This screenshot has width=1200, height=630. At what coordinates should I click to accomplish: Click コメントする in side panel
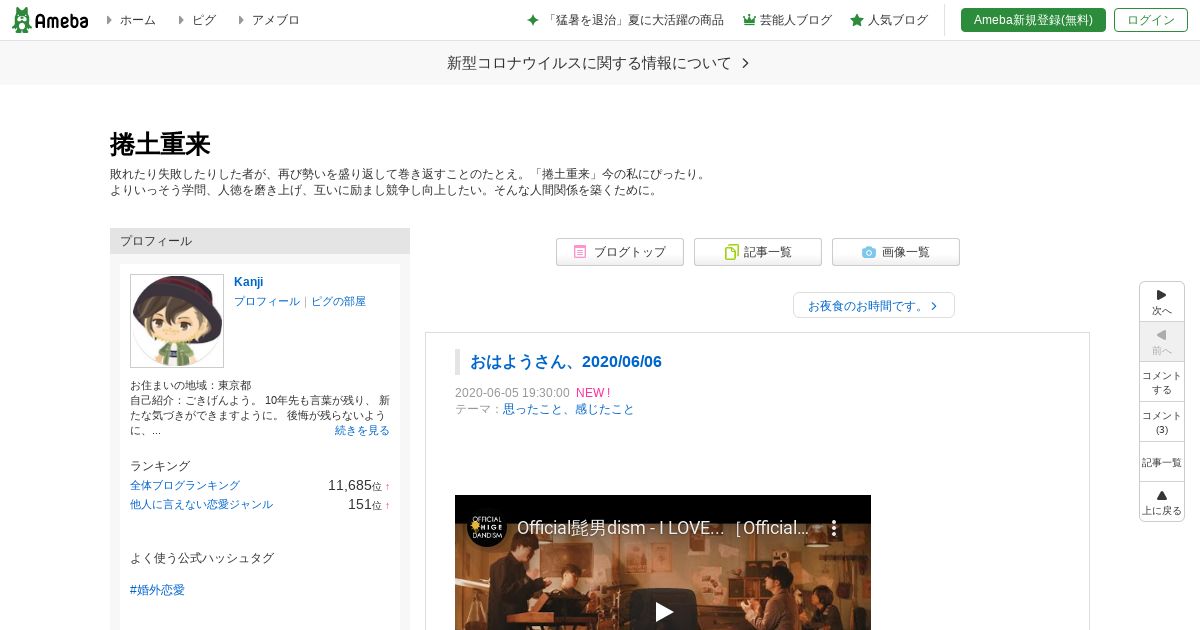[1162, 382]
